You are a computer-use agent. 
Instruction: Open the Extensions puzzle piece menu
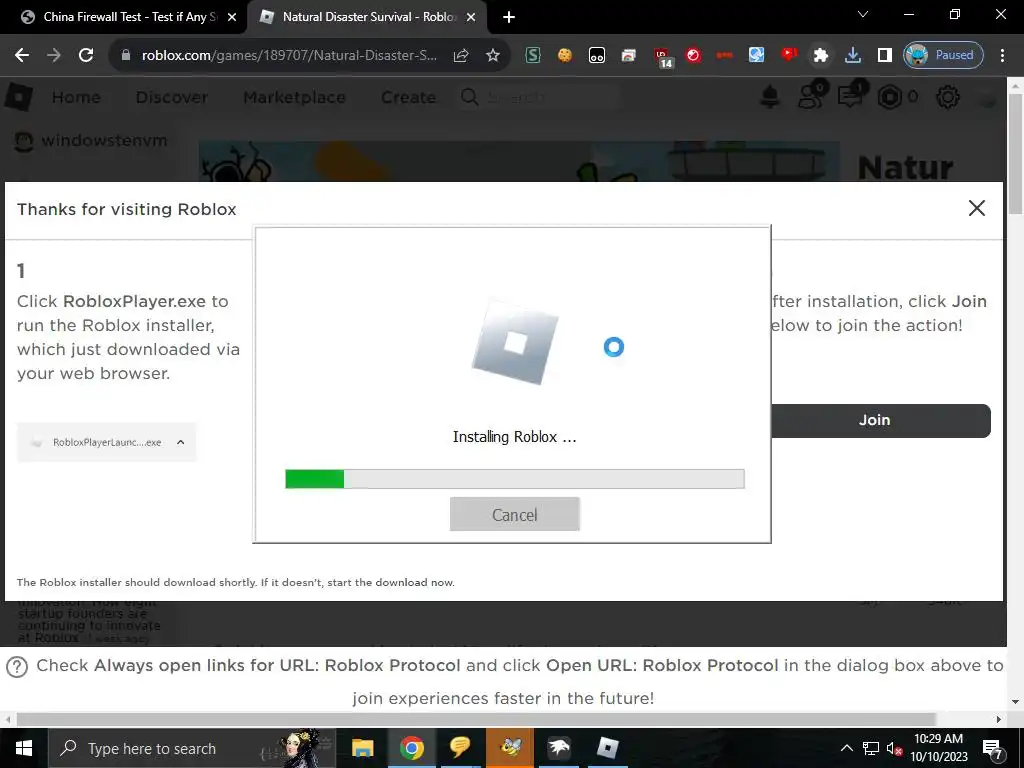(x=821, y=56)
